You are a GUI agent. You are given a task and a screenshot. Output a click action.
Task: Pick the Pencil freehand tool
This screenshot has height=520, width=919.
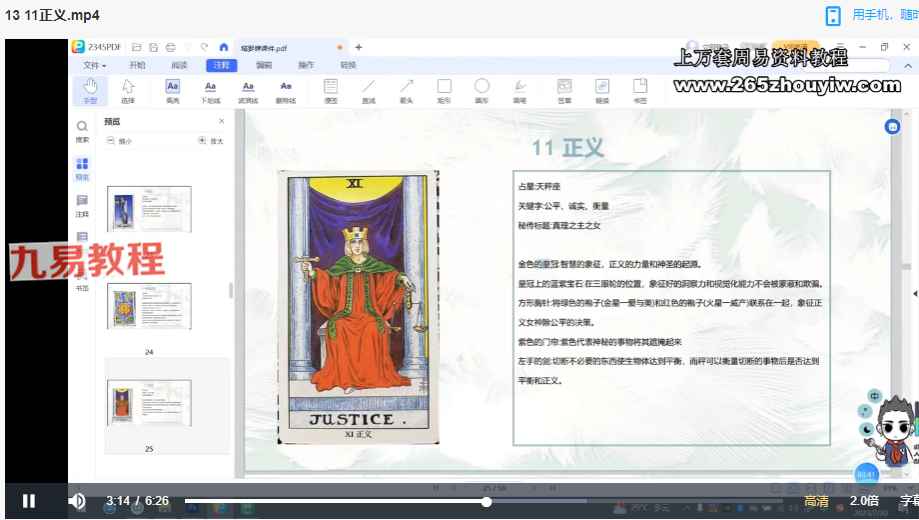click(520, 91)
